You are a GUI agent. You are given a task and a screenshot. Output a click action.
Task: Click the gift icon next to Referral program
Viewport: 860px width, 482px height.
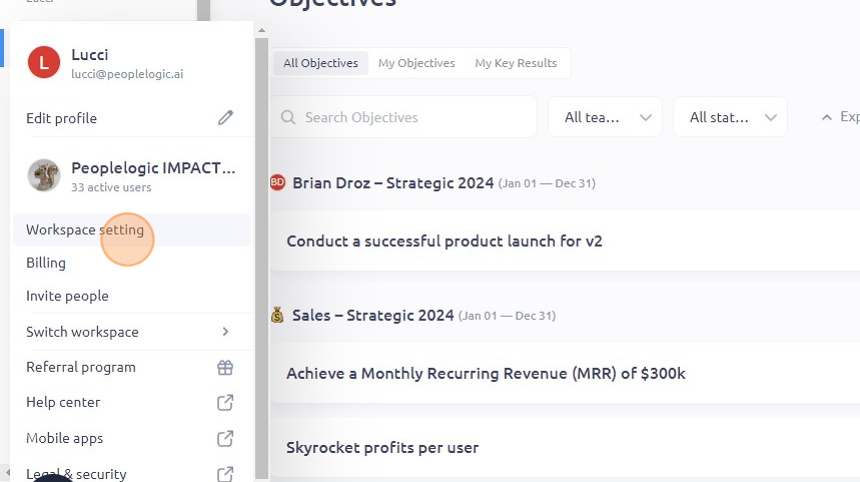click(225, 367)
